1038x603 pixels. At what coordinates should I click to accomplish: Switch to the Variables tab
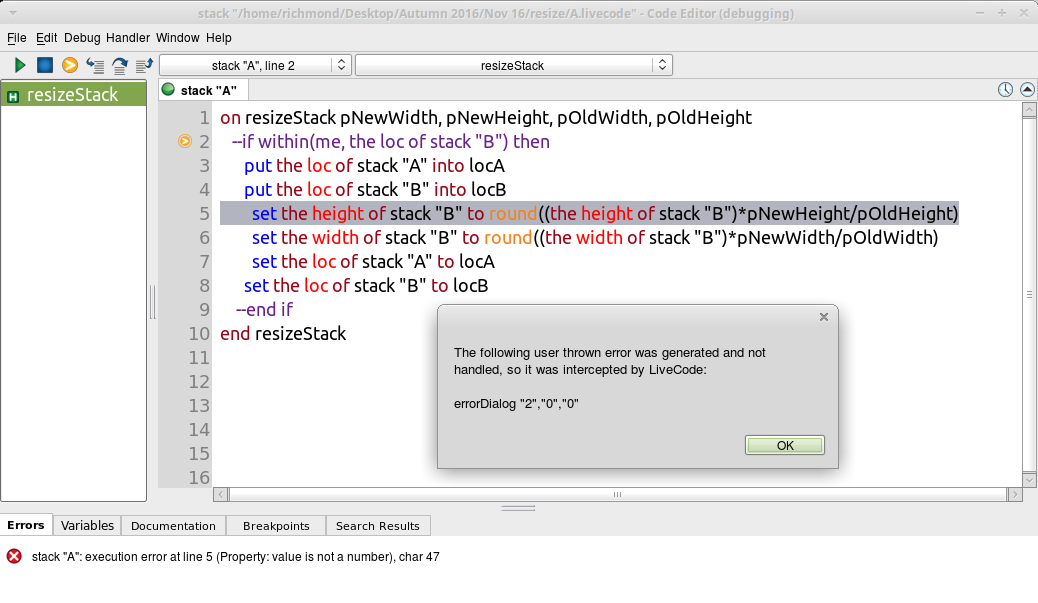click(87, 525)
